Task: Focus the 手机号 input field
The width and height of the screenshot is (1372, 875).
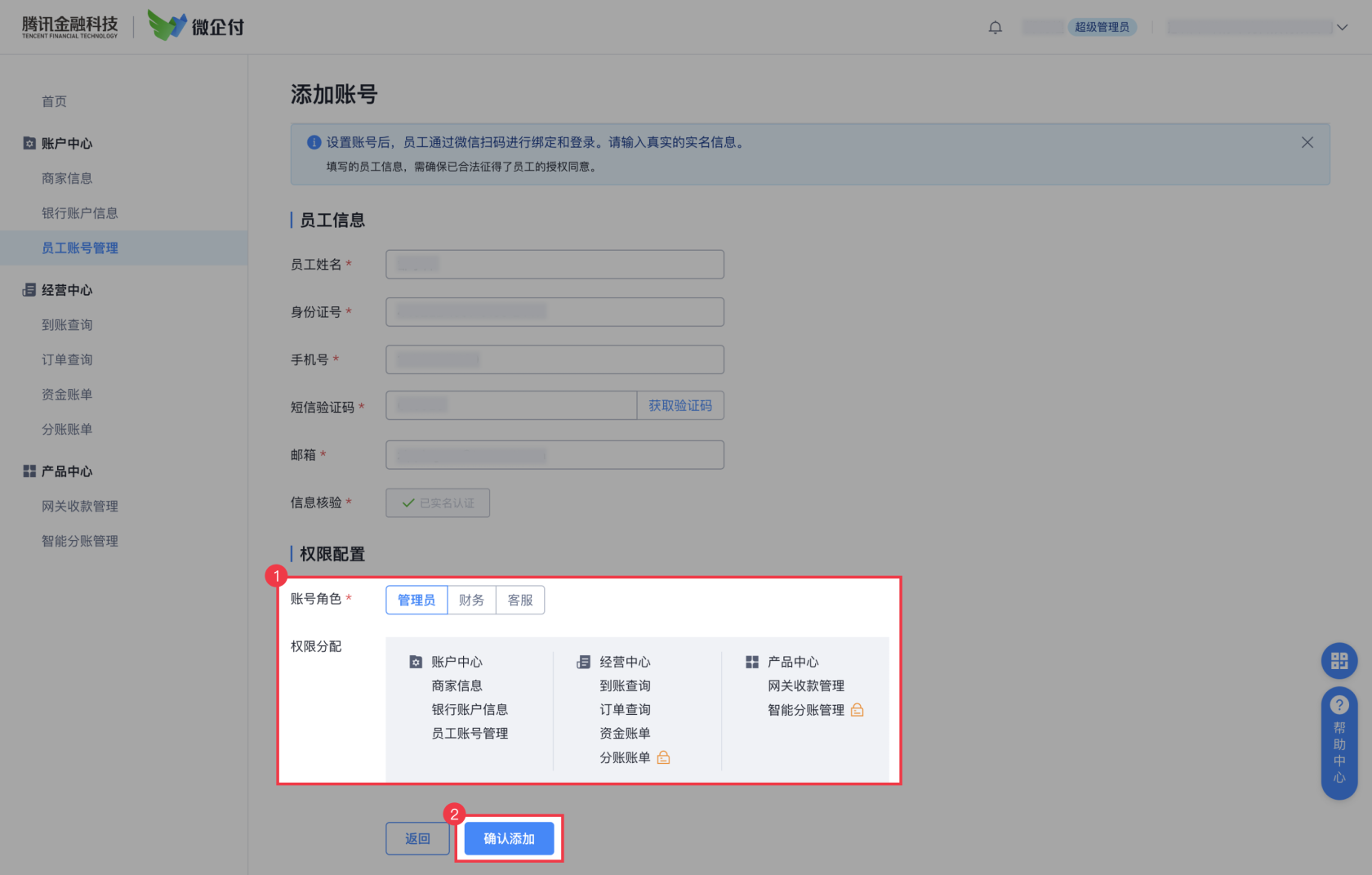Action: point(555,359)
